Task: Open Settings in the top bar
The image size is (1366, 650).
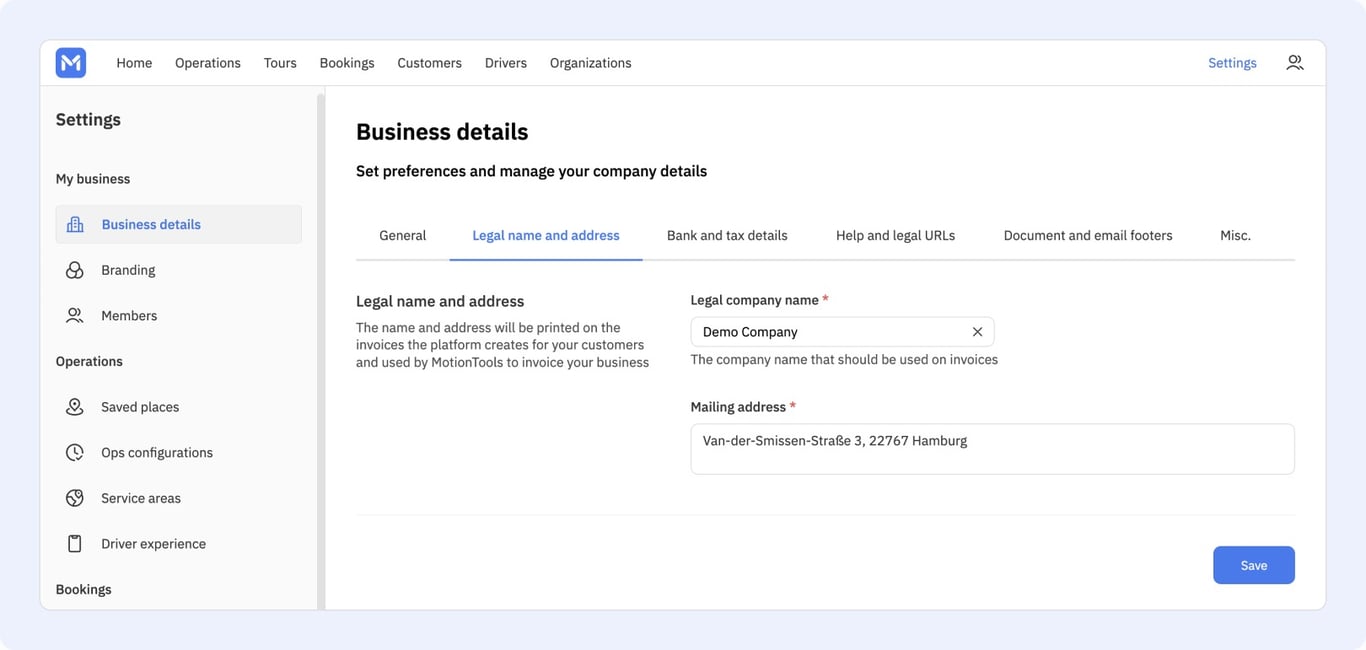Action: 1232,63
